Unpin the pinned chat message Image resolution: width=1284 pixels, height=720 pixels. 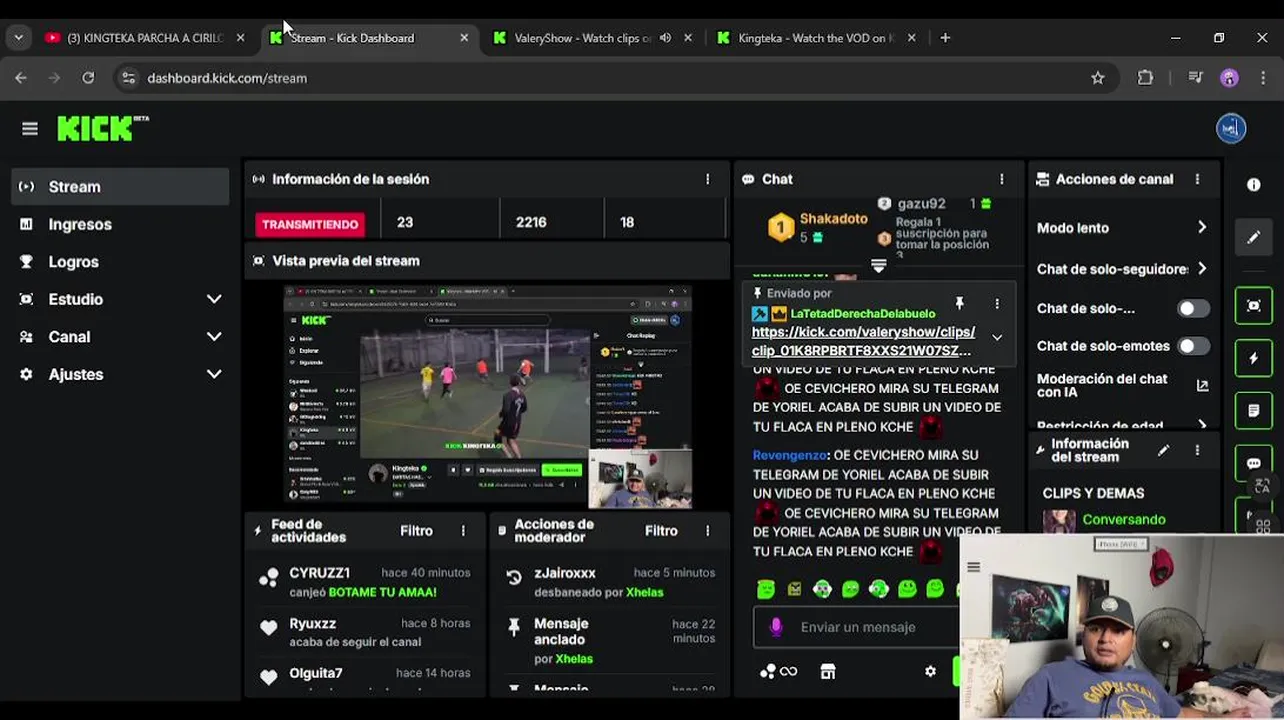pos(959,303)
